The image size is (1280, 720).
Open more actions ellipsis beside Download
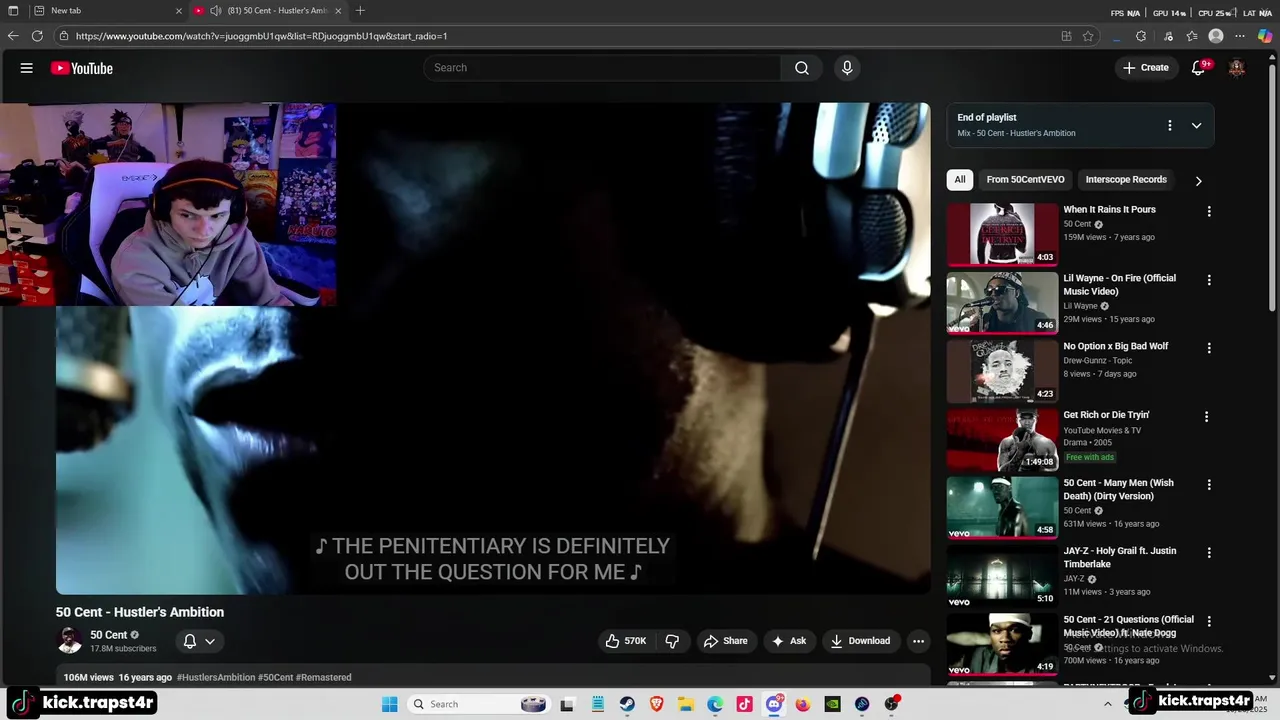click(x=918, y=641)
